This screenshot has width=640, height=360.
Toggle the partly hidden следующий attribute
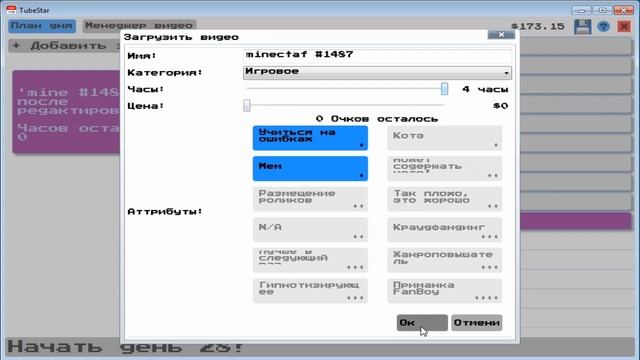coord(310,260)
